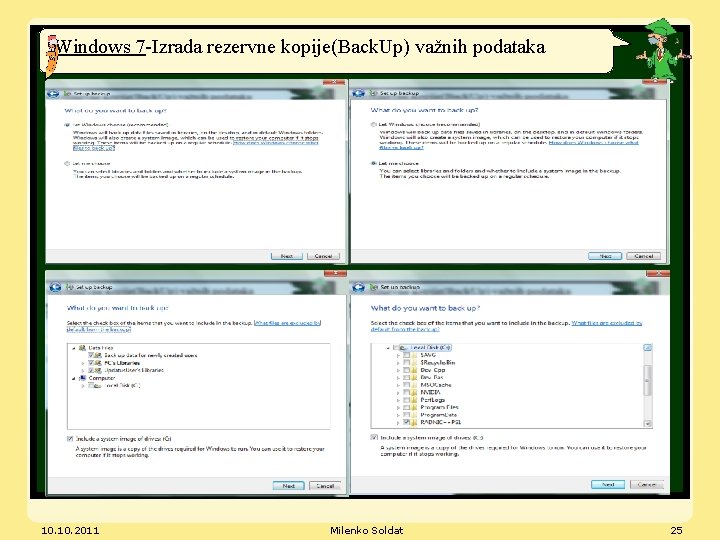
Task: Click Cancel in the Data Files tree dialog
Action: click(325, 485)
